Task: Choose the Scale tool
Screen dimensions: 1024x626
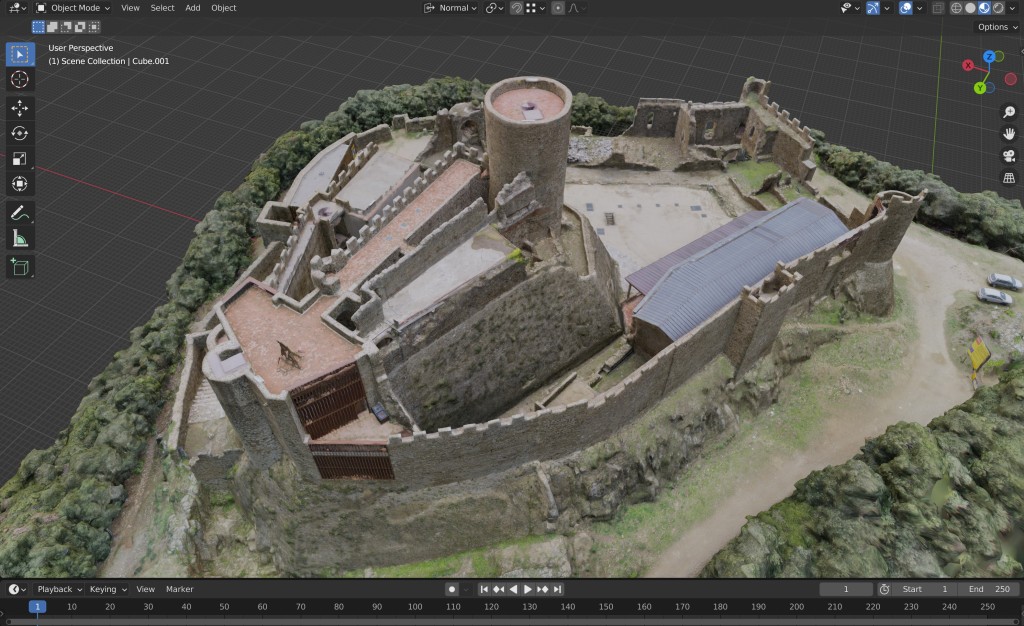Action: point(20,159)
